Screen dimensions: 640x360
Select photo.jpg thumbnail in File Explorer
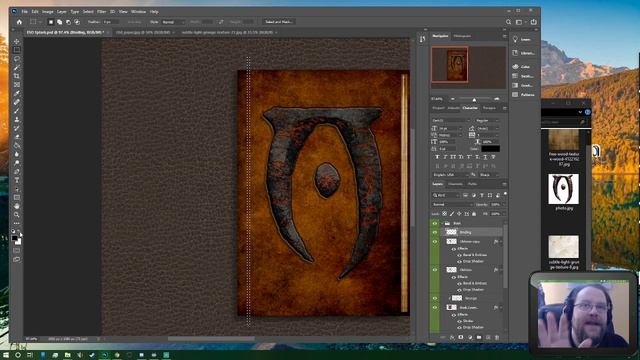point(564,189)
